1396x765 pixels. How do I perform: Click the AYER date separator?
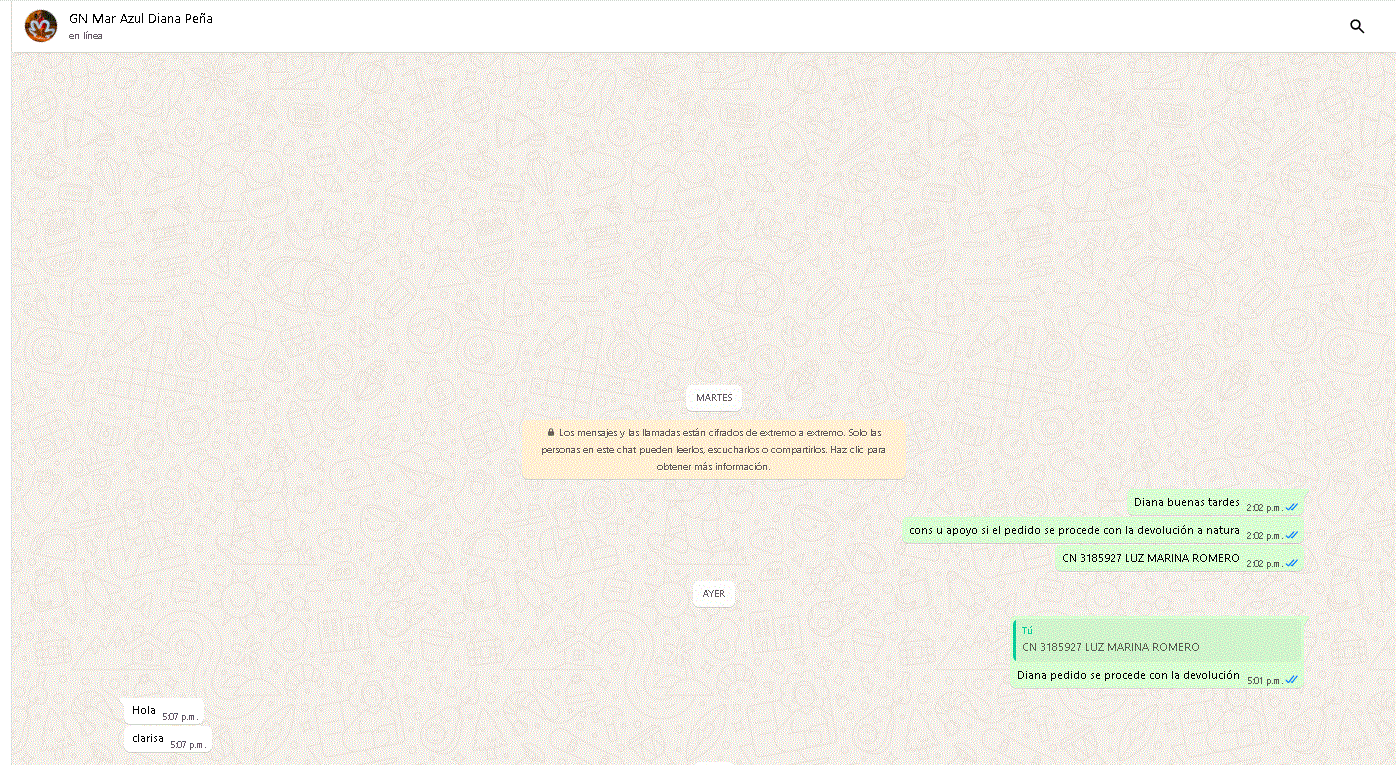tap(714, 594)
